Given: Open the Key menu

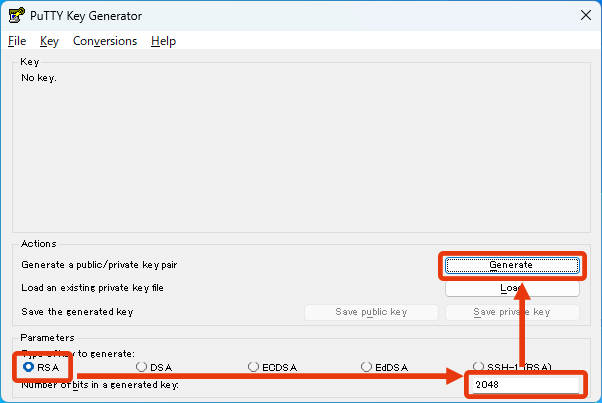Looking at the screenshot, I should 49,41.
